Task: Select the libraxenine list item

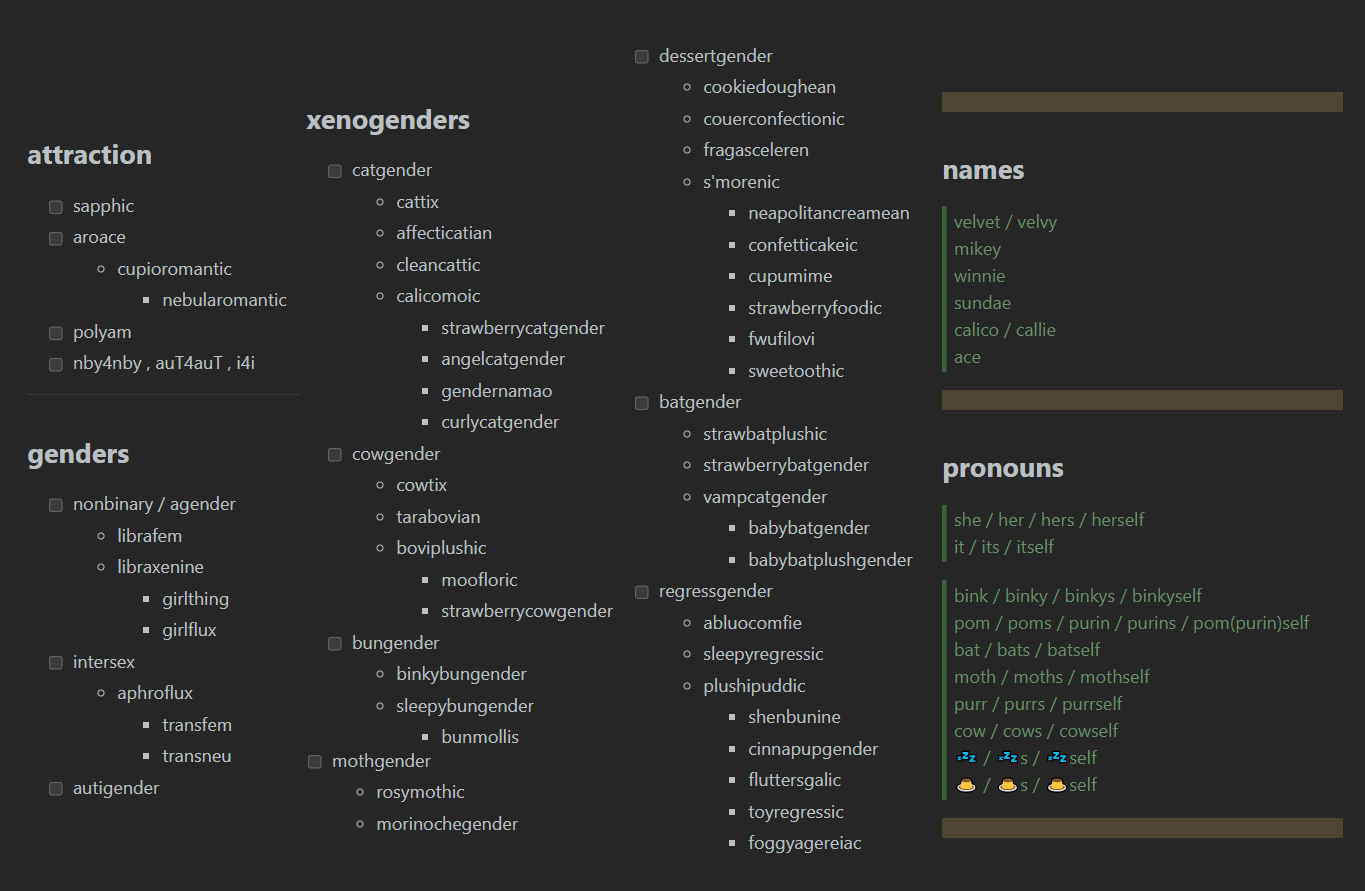Action: [160, 567]
